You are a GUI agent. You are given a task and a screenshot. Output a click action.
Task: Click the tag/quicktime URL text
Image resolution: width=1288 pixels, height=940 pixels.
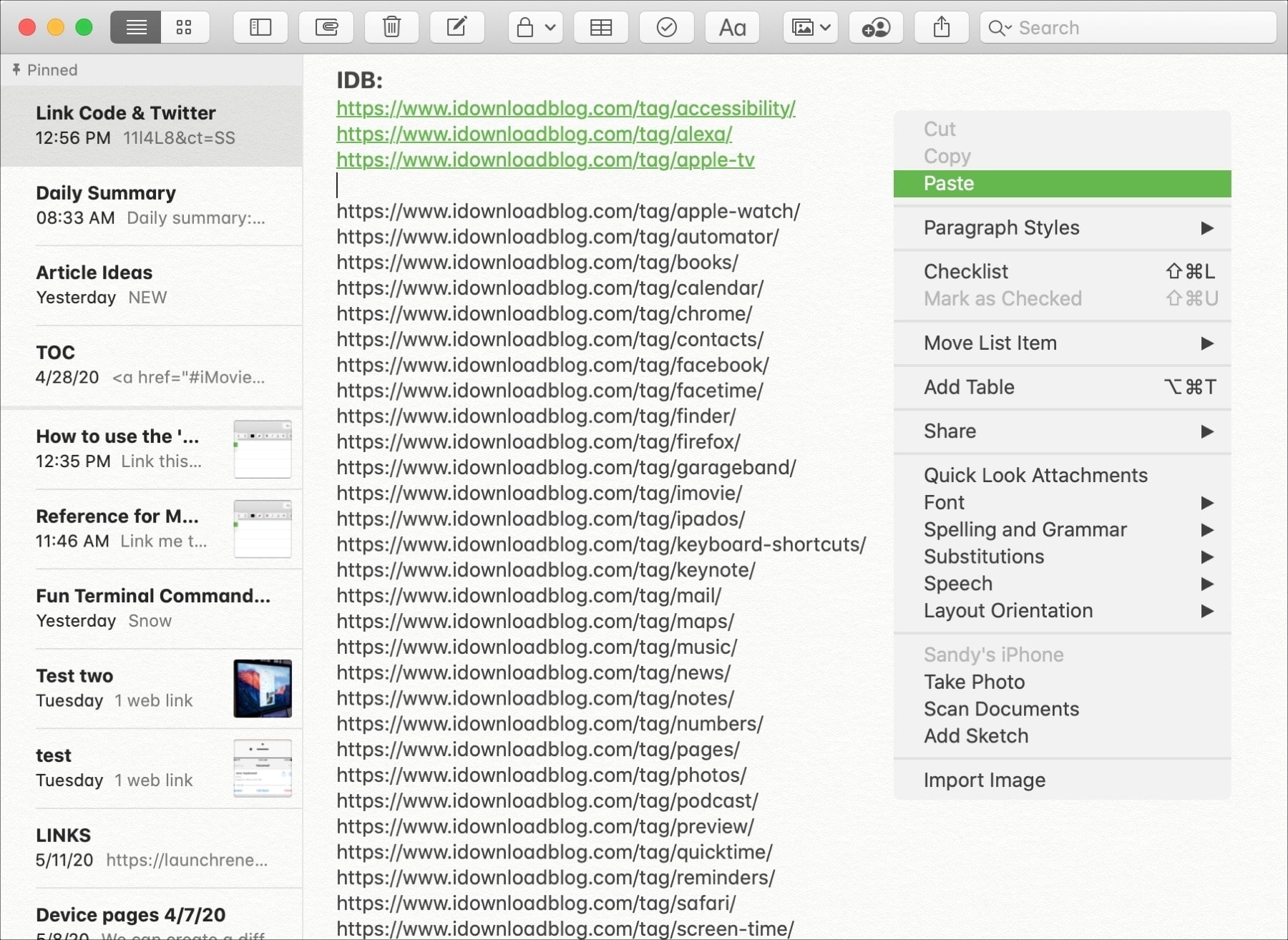click(555, 852)
